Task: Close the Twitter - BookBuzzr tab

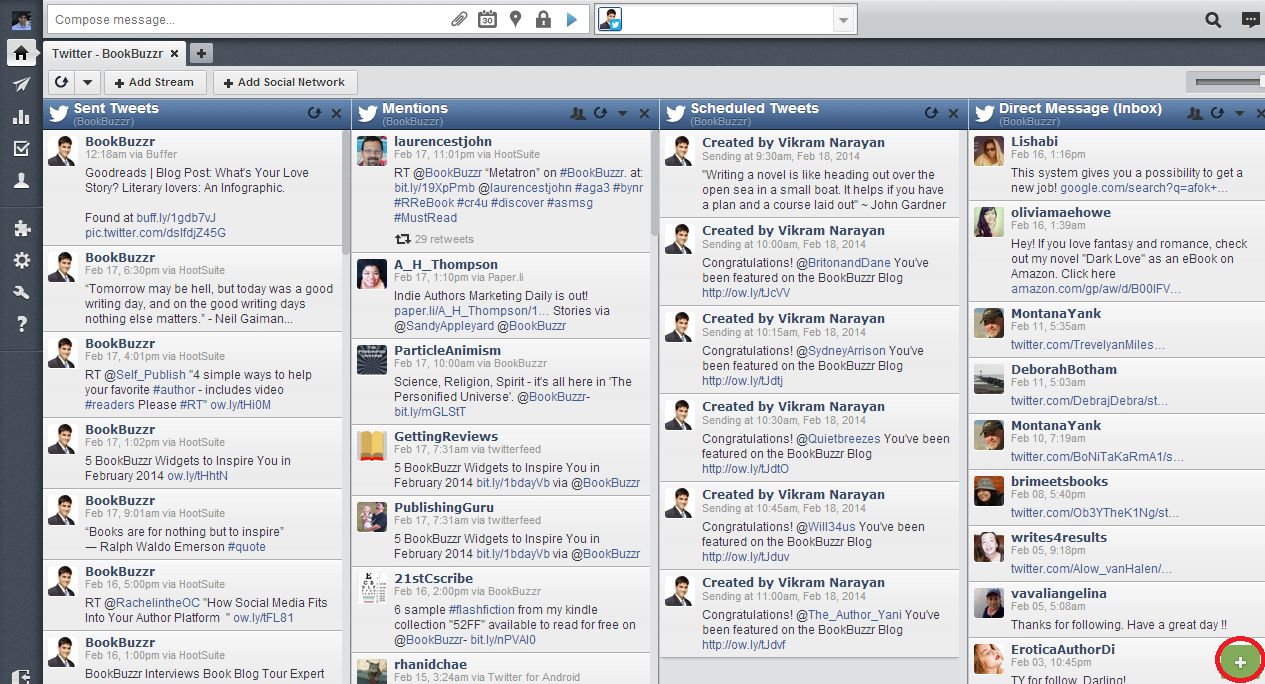Action: tap(175, 54)
